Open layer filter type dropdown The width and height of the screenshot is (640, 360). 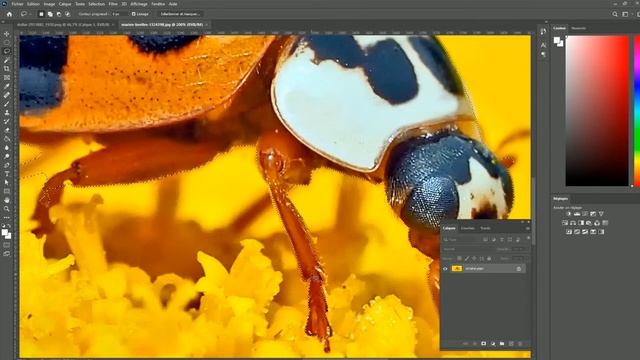coord(461,240)
